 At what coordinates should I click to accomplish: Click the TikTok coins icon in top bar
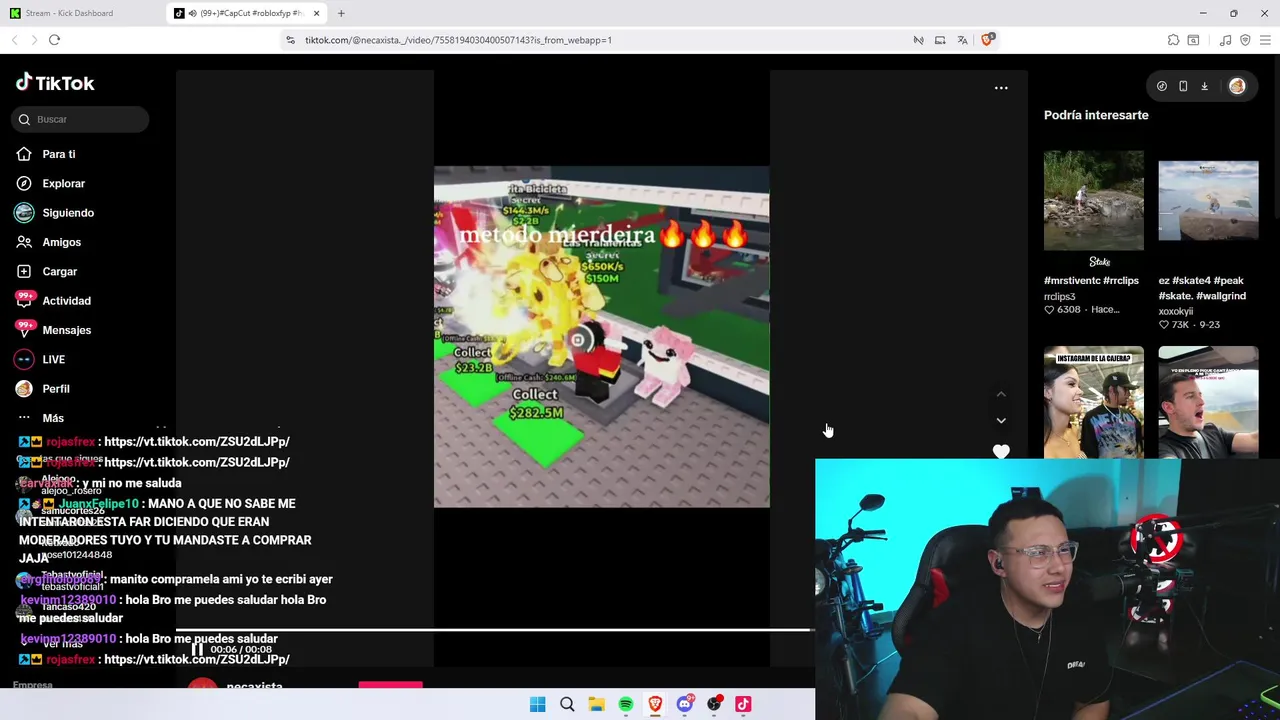coord(1162,86)
